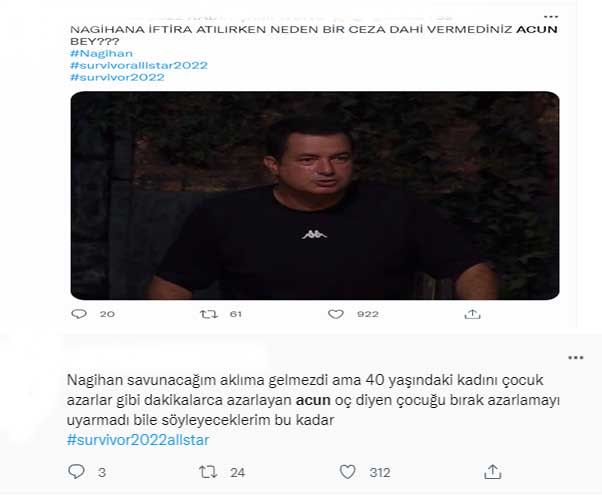The image size is (602, 498).
Task: Open the #survivor2022 hashtag link
Action: 117,77
